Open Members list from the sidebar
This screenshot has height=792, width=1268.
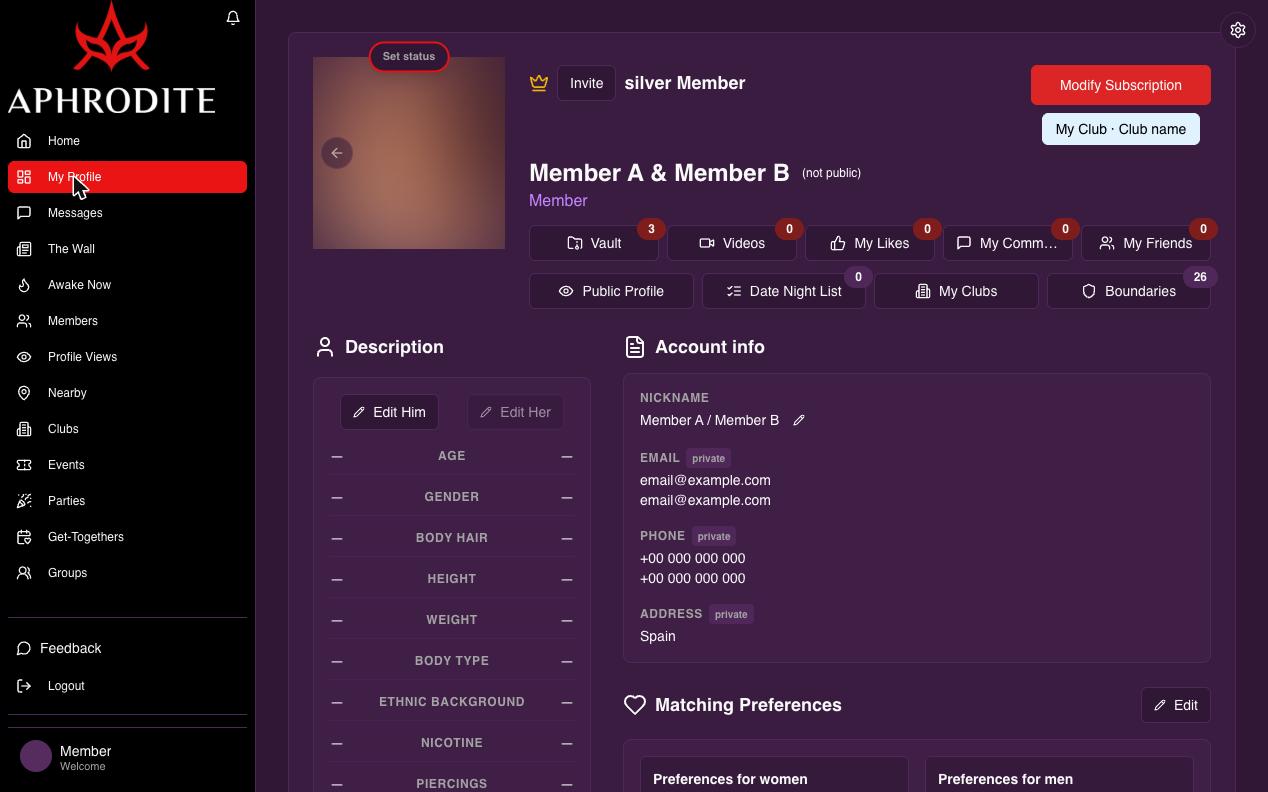coord(128,321)
